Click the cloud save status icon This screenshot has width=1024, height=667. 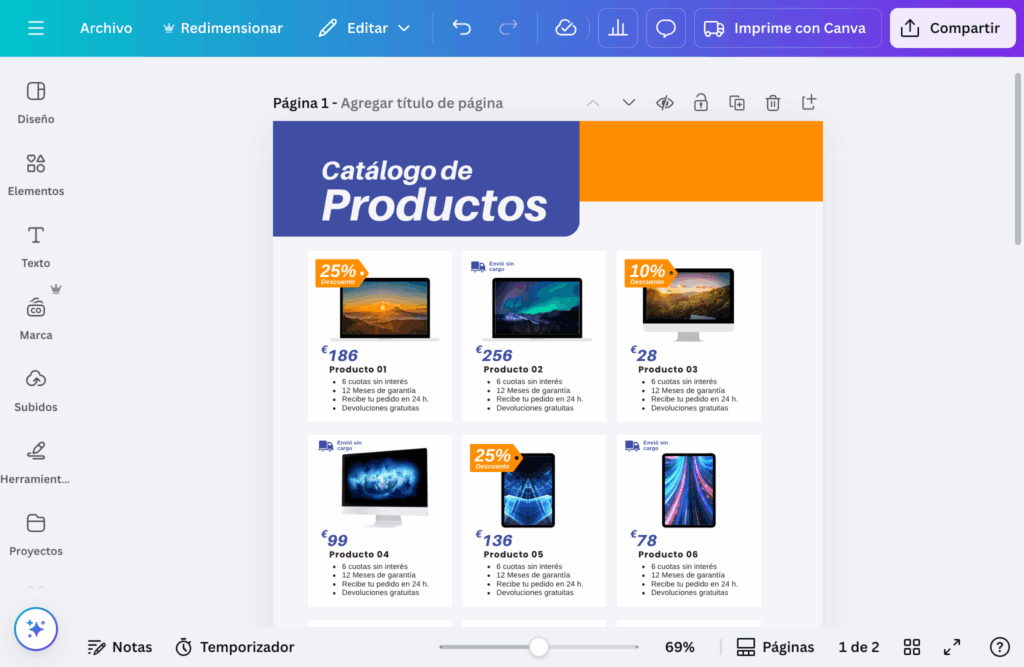[566, 28]
